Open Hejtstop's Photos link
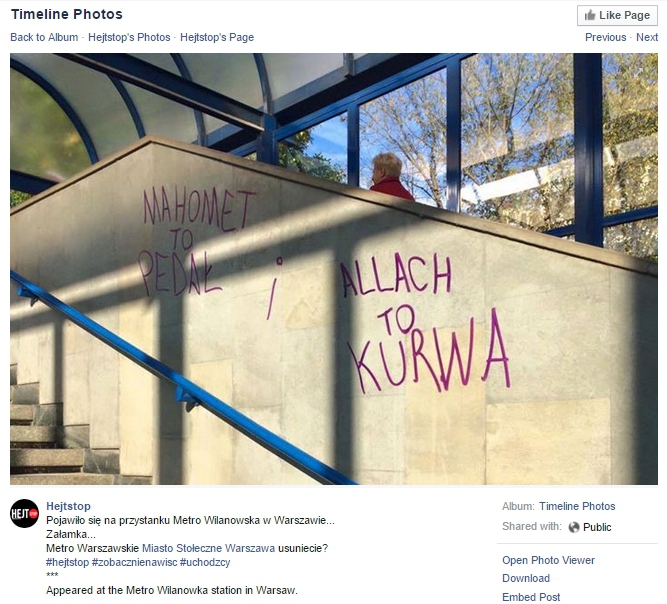The image size is (667, 604). [x=129, y=37]
